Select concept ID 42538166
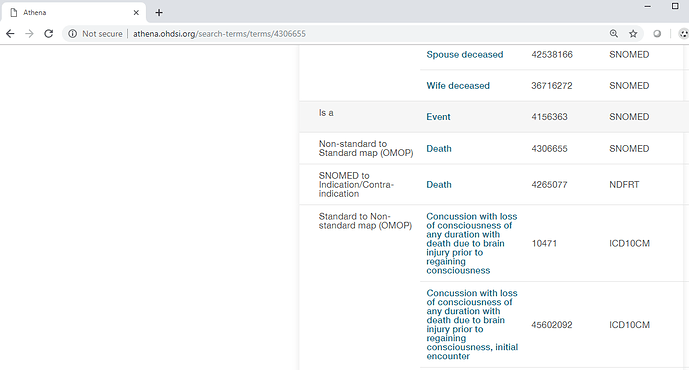The image size is (689, 370). point(552,54)
